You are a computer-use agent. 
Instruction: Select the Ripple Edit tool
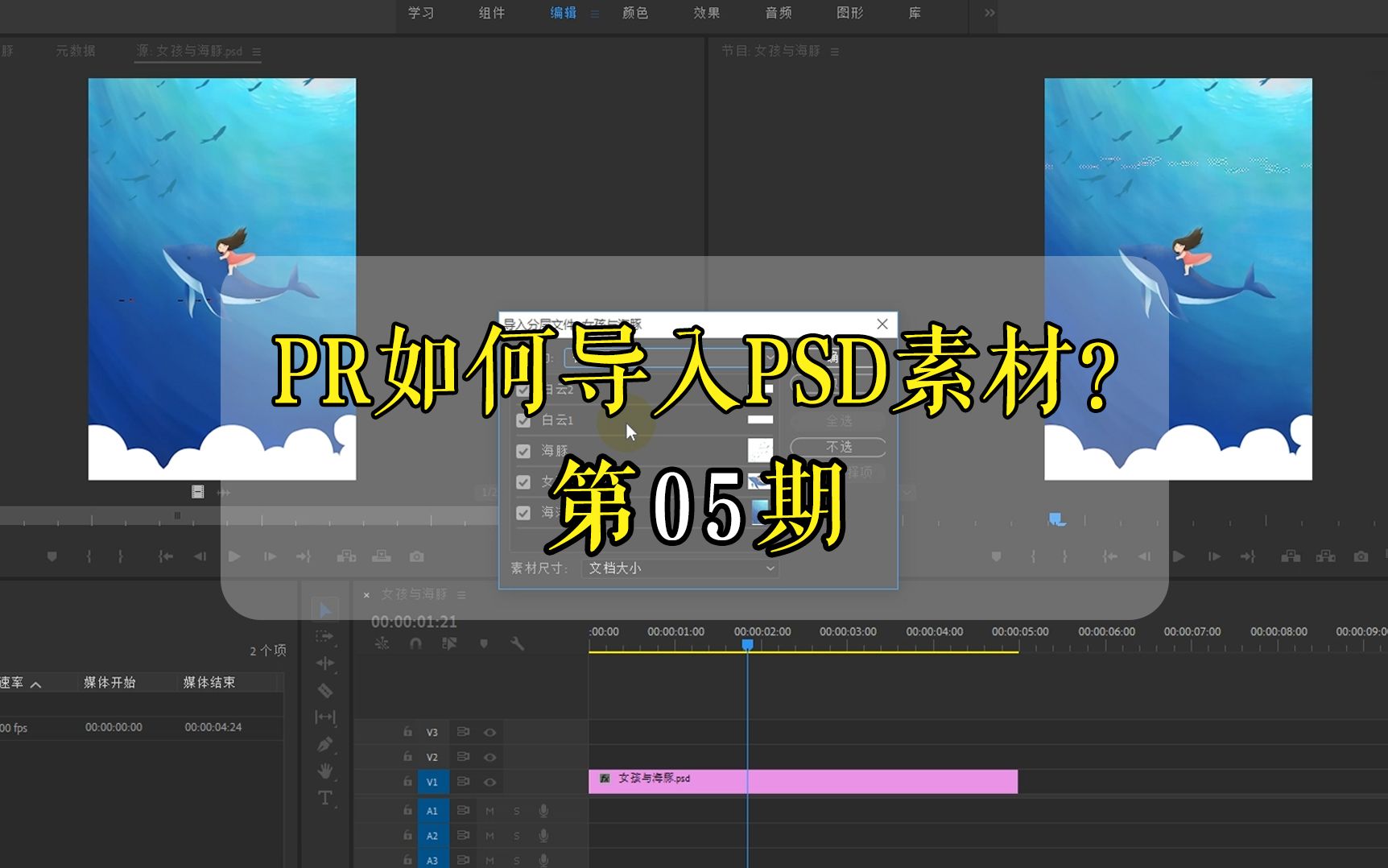point(324,663)
